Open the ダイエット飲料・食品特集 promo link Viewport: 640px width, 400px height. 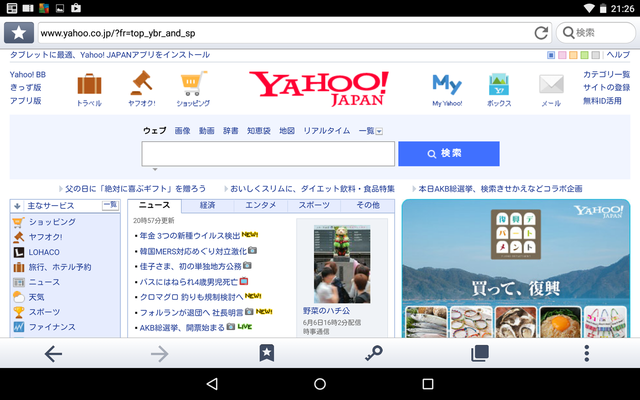click(x=312, y=189)
